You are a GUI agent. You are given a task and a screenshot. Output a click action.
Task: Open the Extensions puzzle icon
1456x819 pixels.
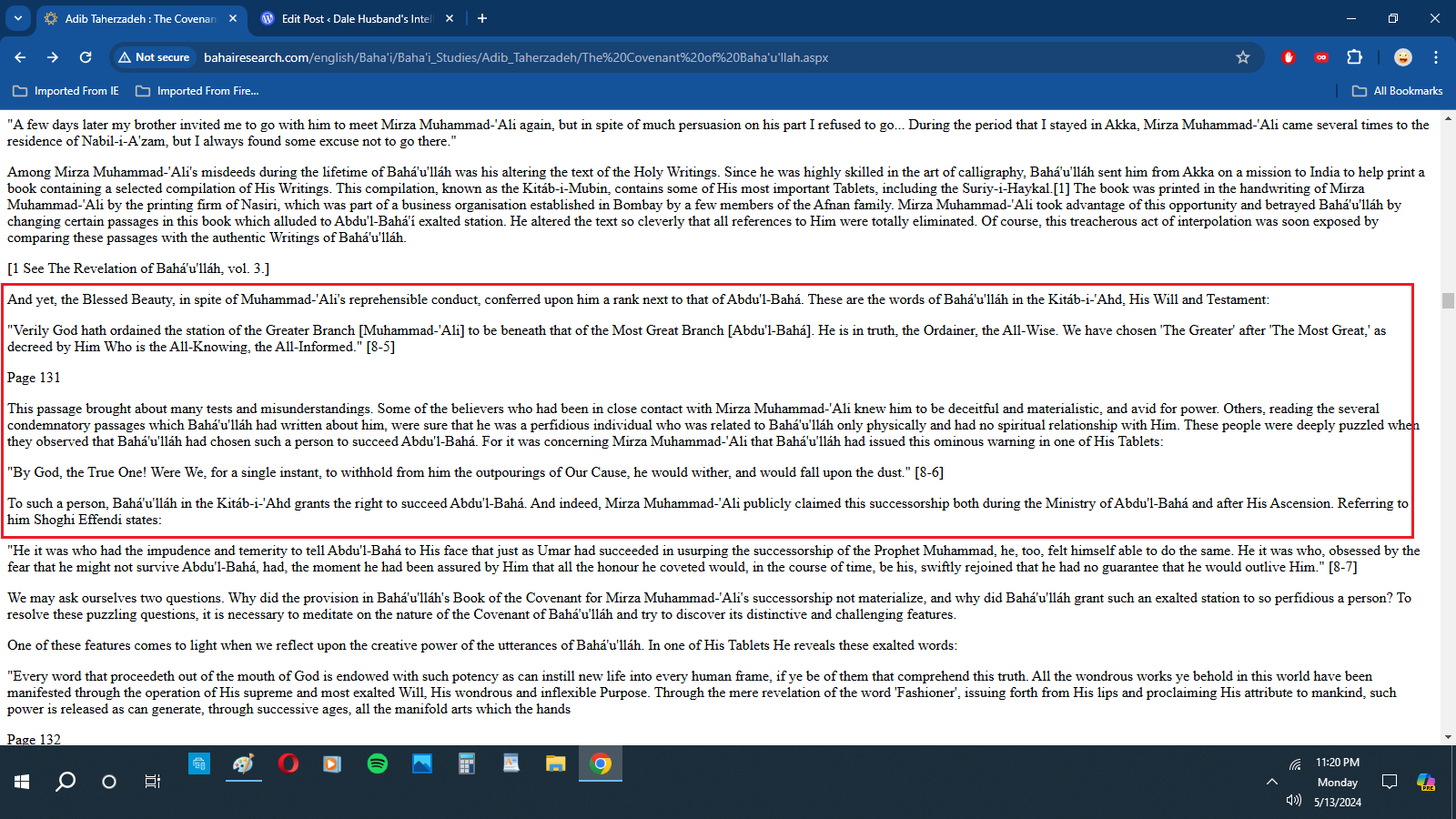[1354, 57]
